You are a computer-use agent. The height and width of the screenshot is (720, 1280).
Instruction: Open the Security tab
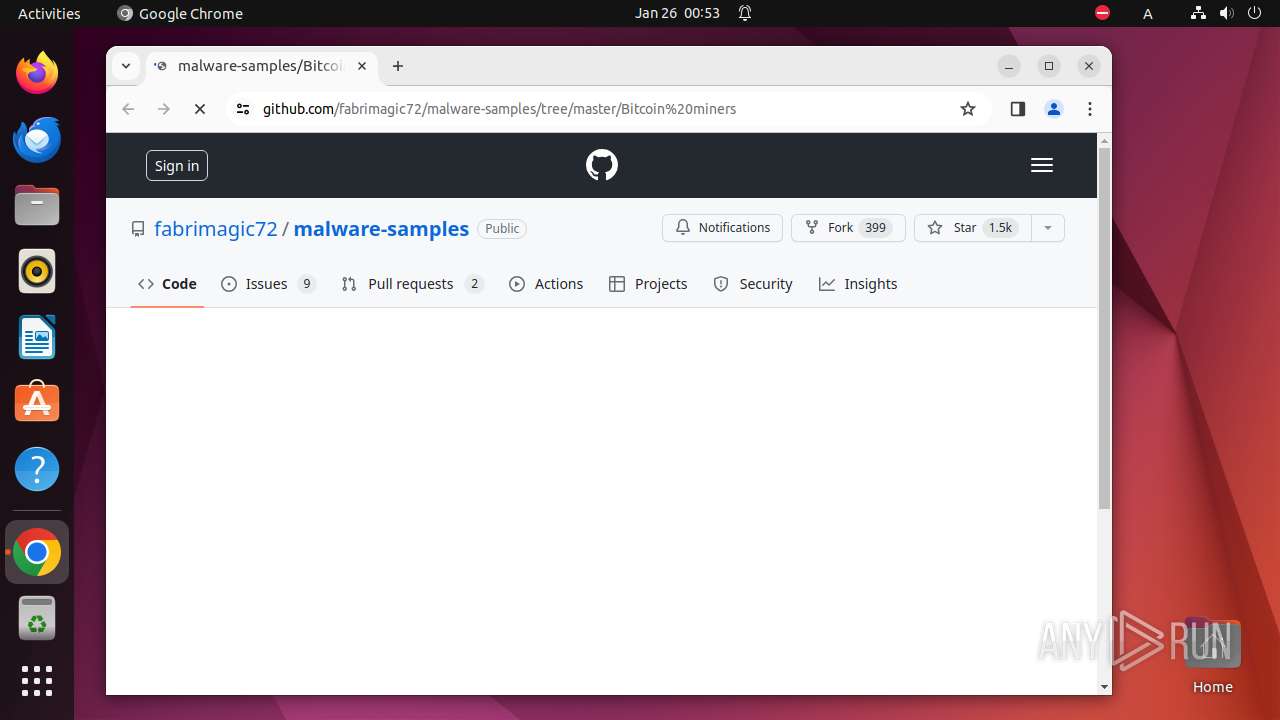753,284
